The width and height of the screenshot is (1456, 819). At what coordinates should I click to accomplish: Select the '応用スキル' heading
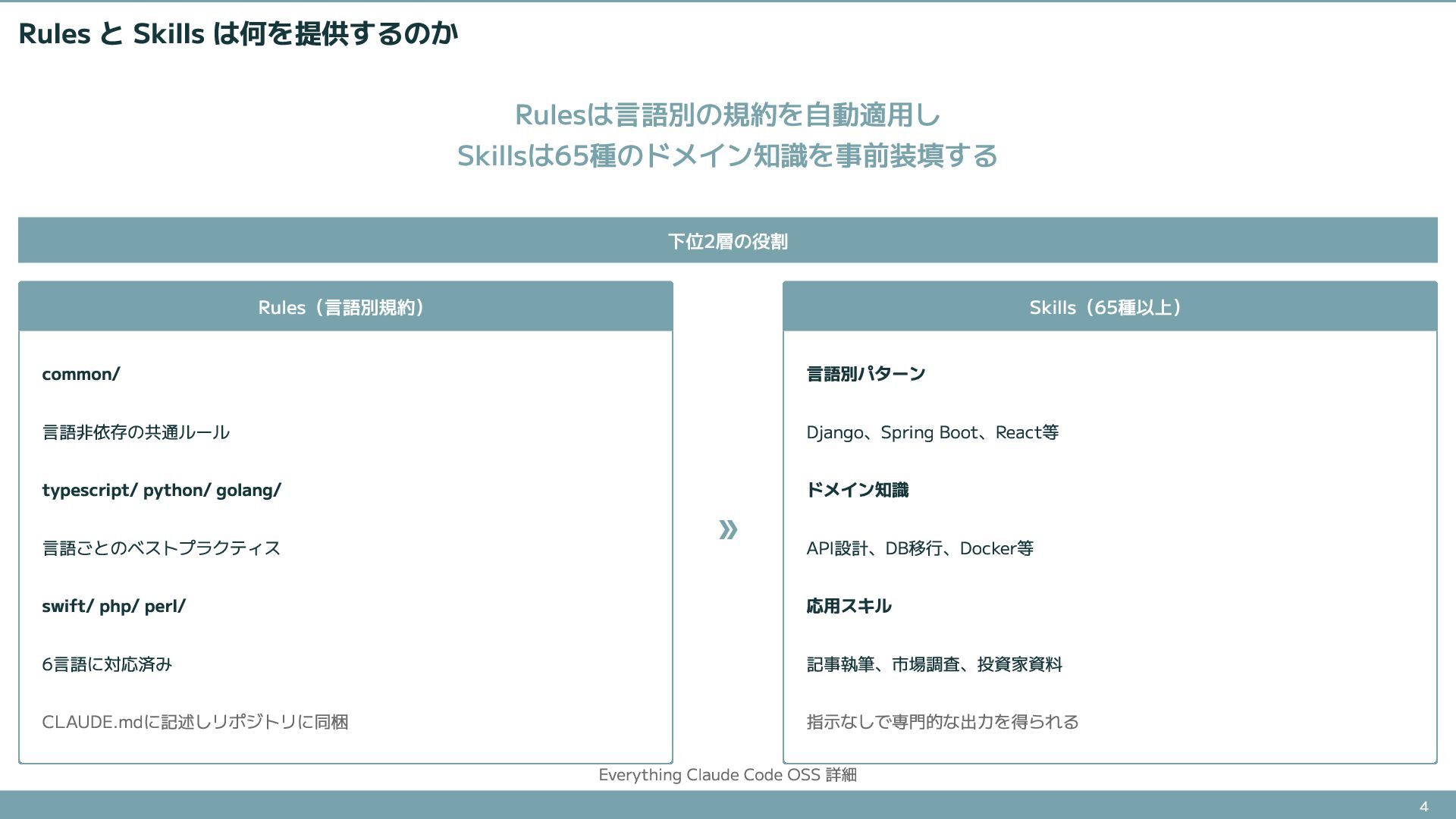(849, 606)
